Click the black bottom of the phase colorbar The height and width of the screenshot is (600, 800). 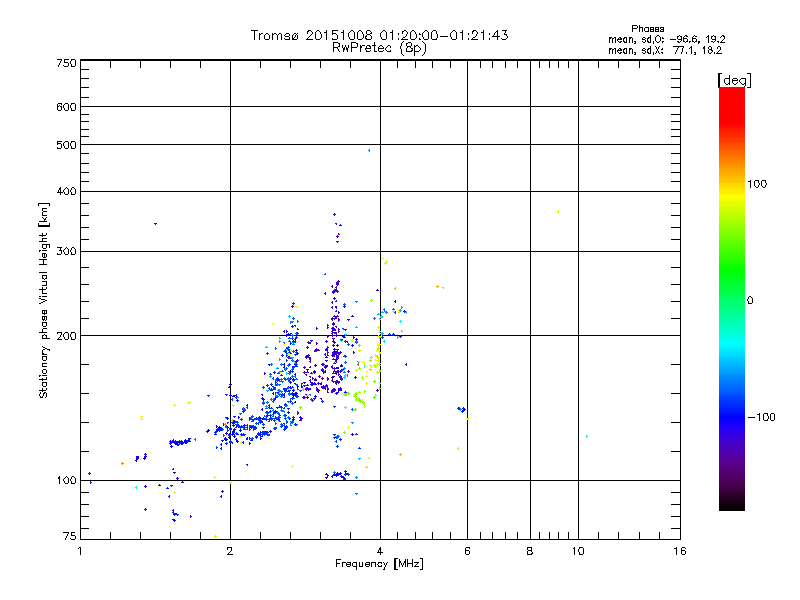(x=732, y=503)
